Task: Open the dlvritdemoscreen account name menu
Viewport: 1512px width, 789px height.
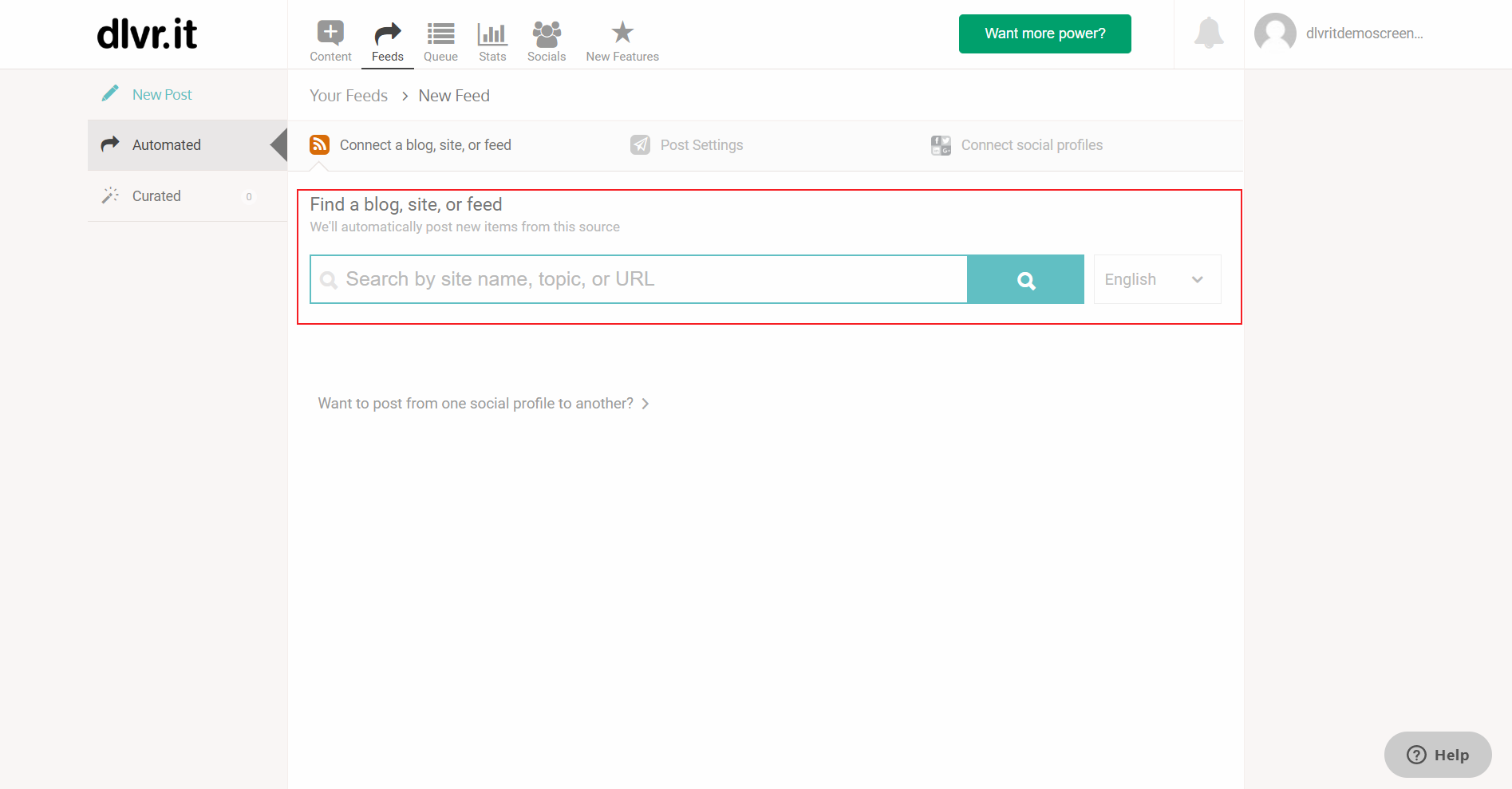Action: click(x=1364, y=34)
